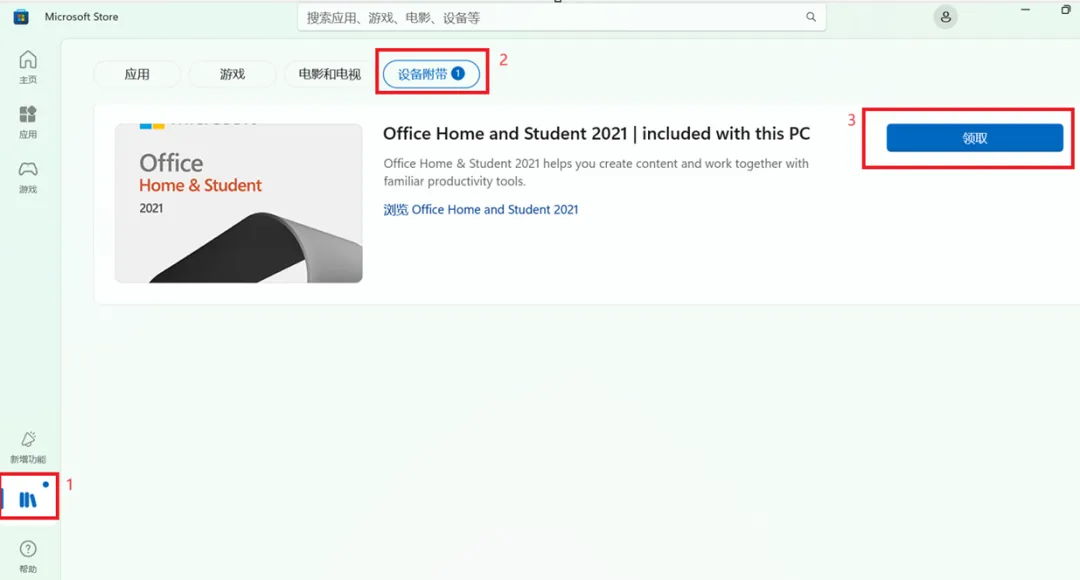Open the Help (帮助) sidebar icon

pos(28,557)
